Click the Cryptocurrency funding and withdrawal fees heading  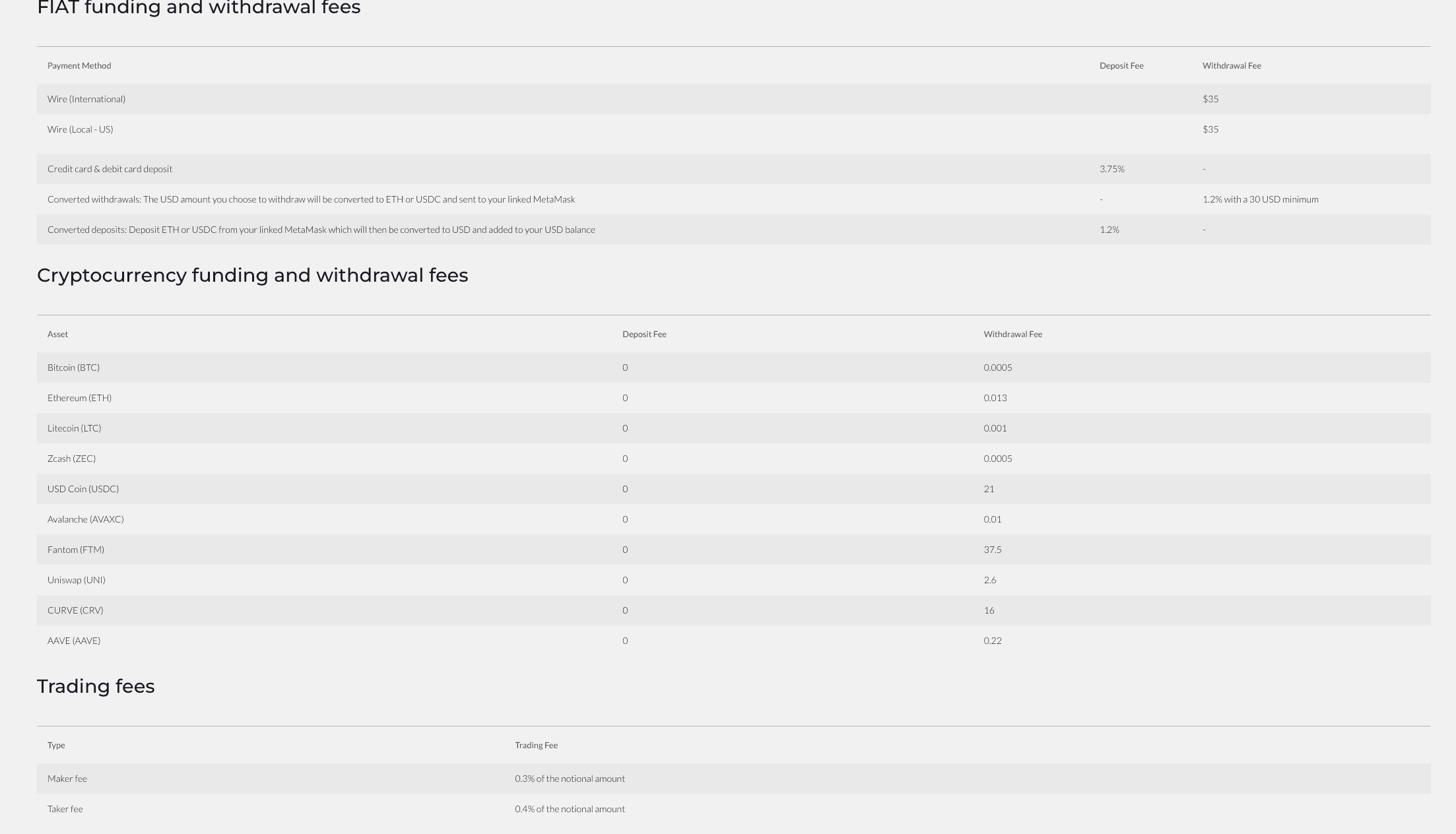(252, 275)
